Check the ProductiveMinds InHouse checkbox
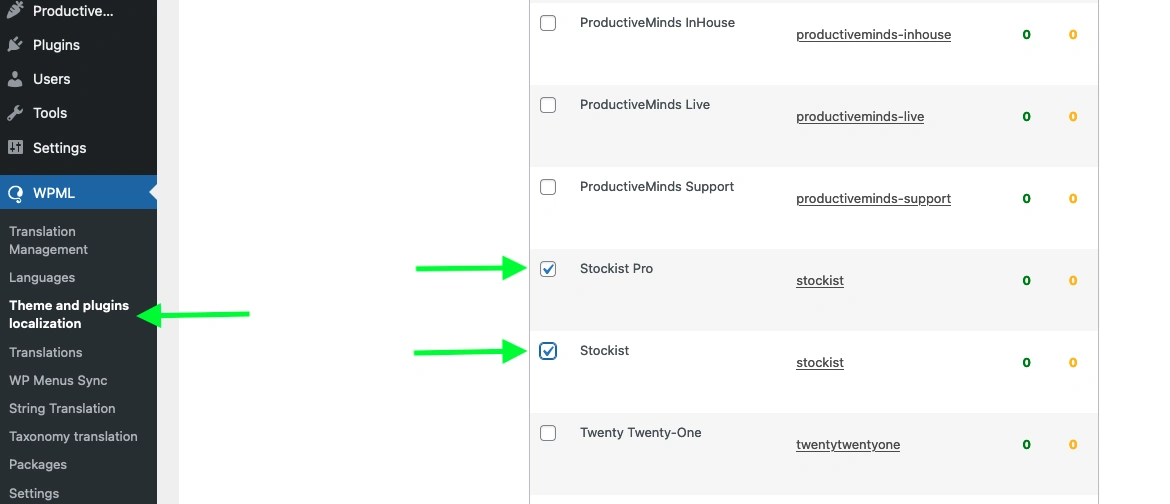The height and width of the screenshot is (504, 1170). pyautogui.click(x=548, y=23)
